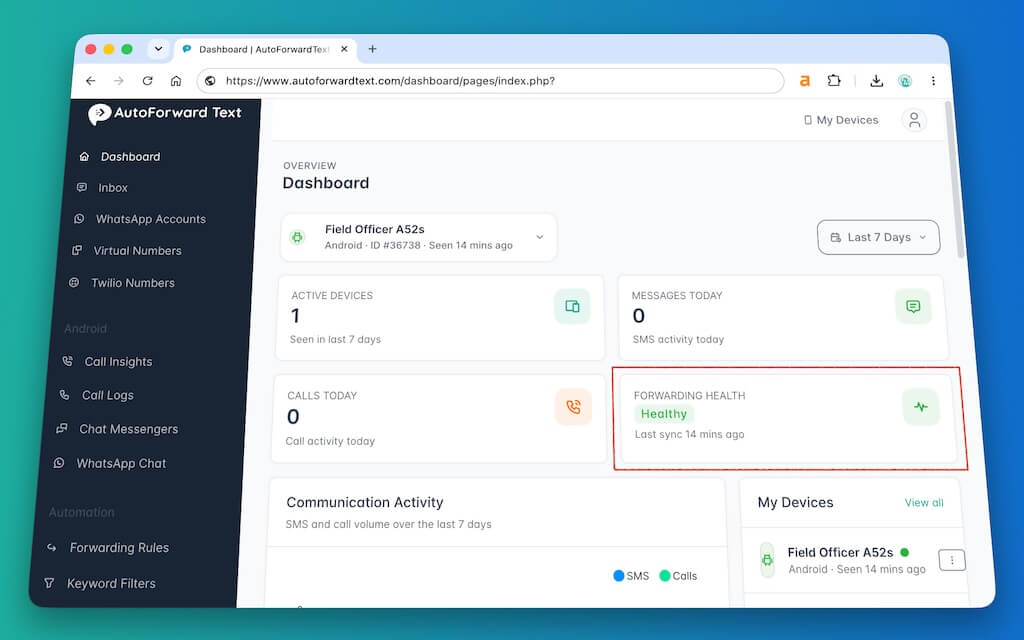
Task: Click the WhatsApp Chat icon
Action: [59, 462]
